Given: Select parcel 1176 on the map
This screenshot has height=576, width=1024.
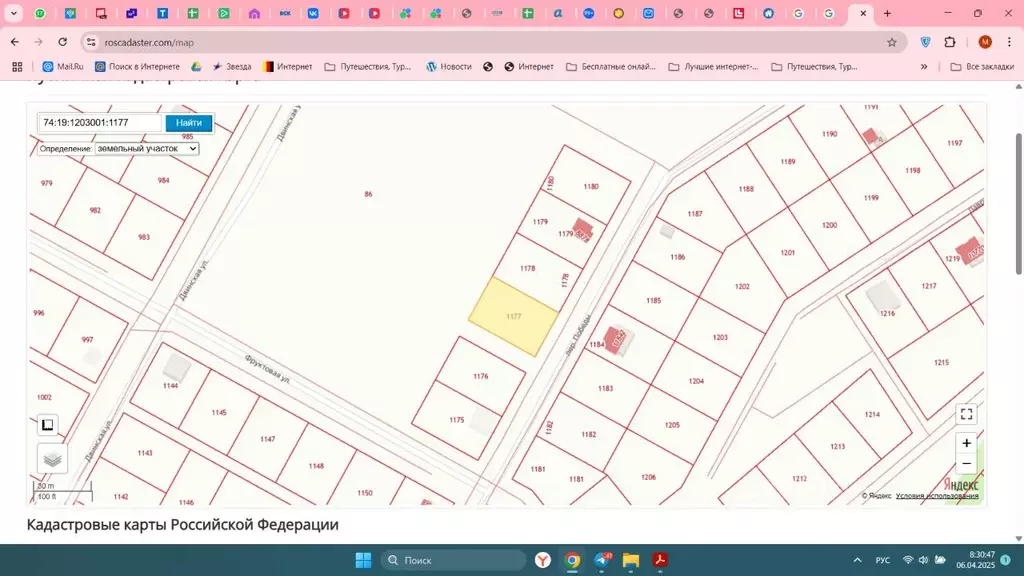Looking at the screenshot, I should (x=481, y=376).
